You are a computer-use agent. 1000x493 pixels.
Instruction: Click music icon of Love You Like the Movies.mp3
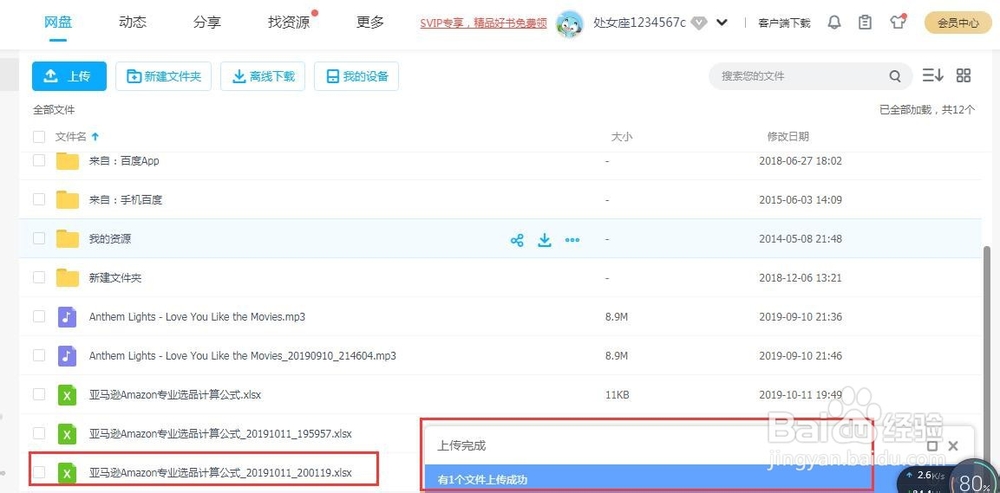click(67, 316)
